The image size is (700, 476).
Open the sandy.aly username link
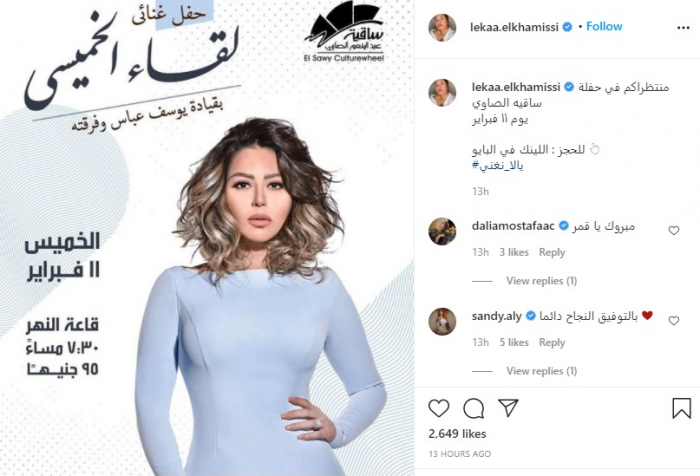point(496,317)
